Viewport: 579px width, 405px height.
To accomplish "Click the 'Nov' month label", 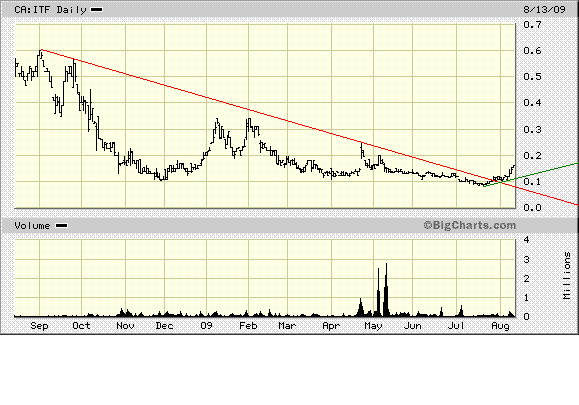I will pos(125,326).
